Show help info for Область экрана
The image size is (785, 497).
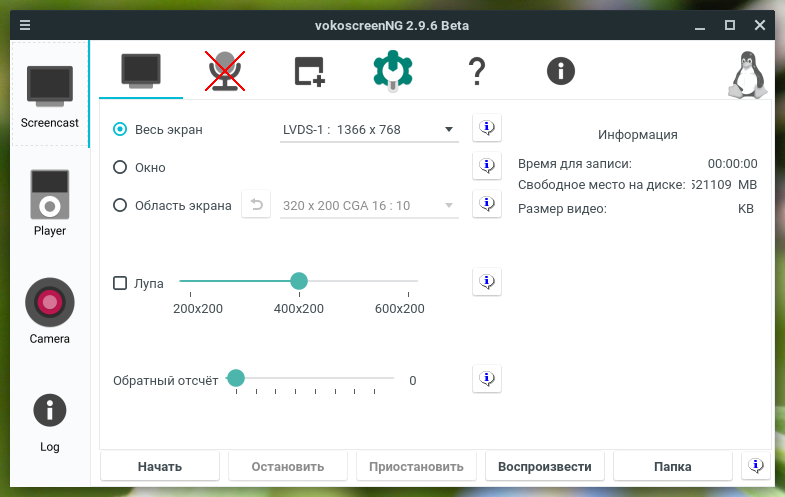(487, 204)
